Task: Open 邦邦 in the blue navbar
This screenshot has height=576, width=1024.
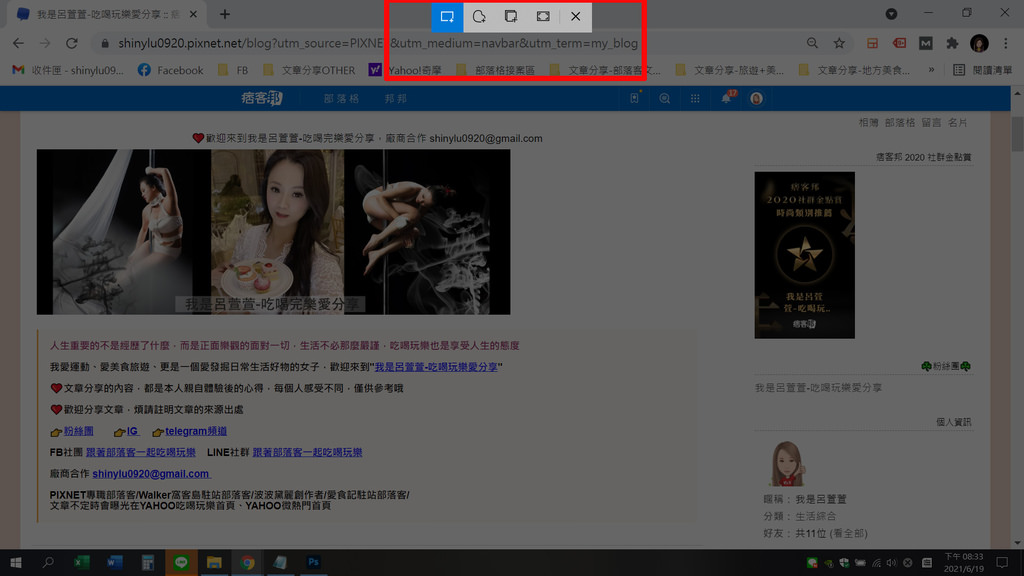Action: tap(396, 99)
